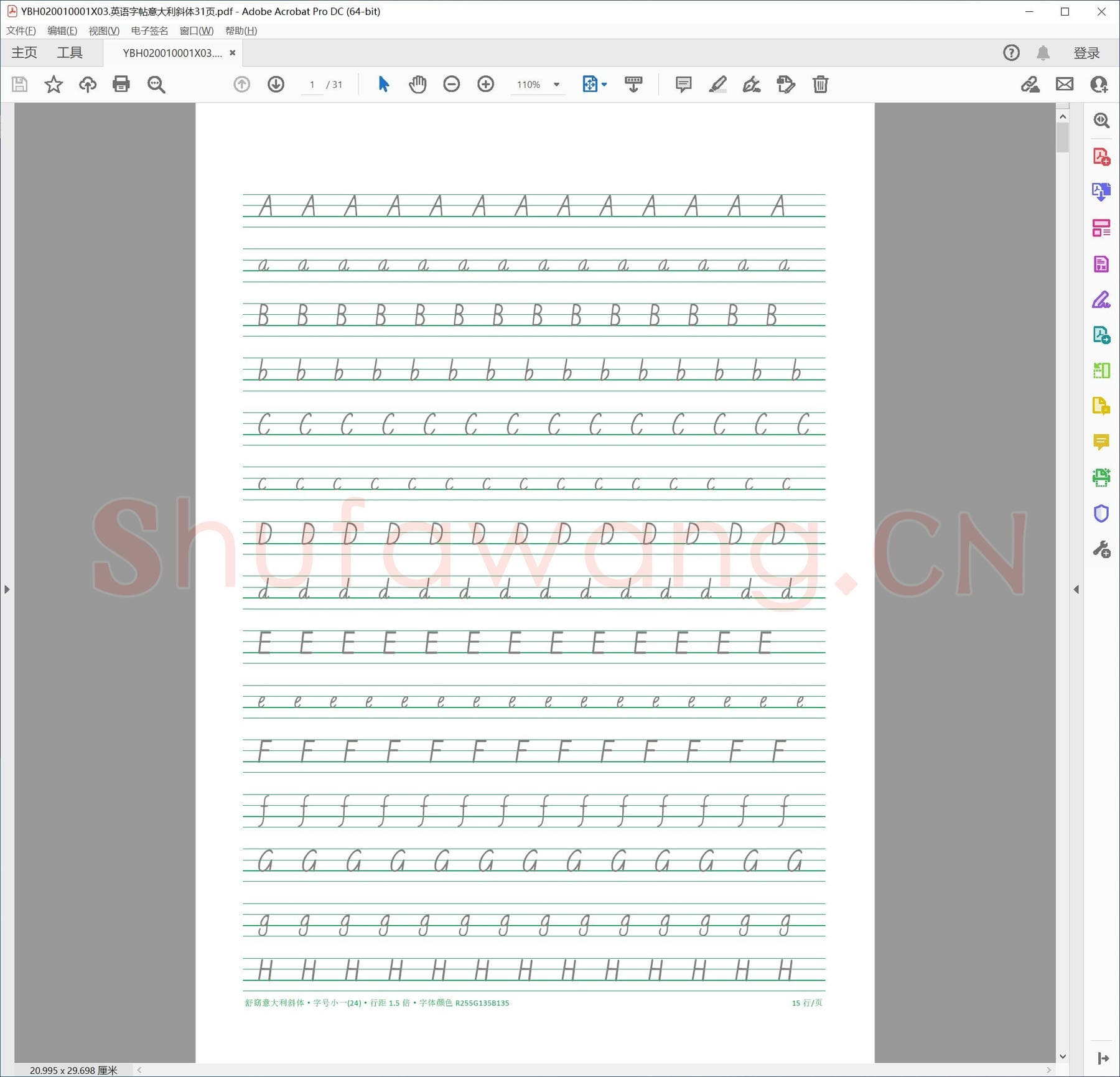Open the Sign document tool
1120x1077 pixels.
(x=752, y=84)
